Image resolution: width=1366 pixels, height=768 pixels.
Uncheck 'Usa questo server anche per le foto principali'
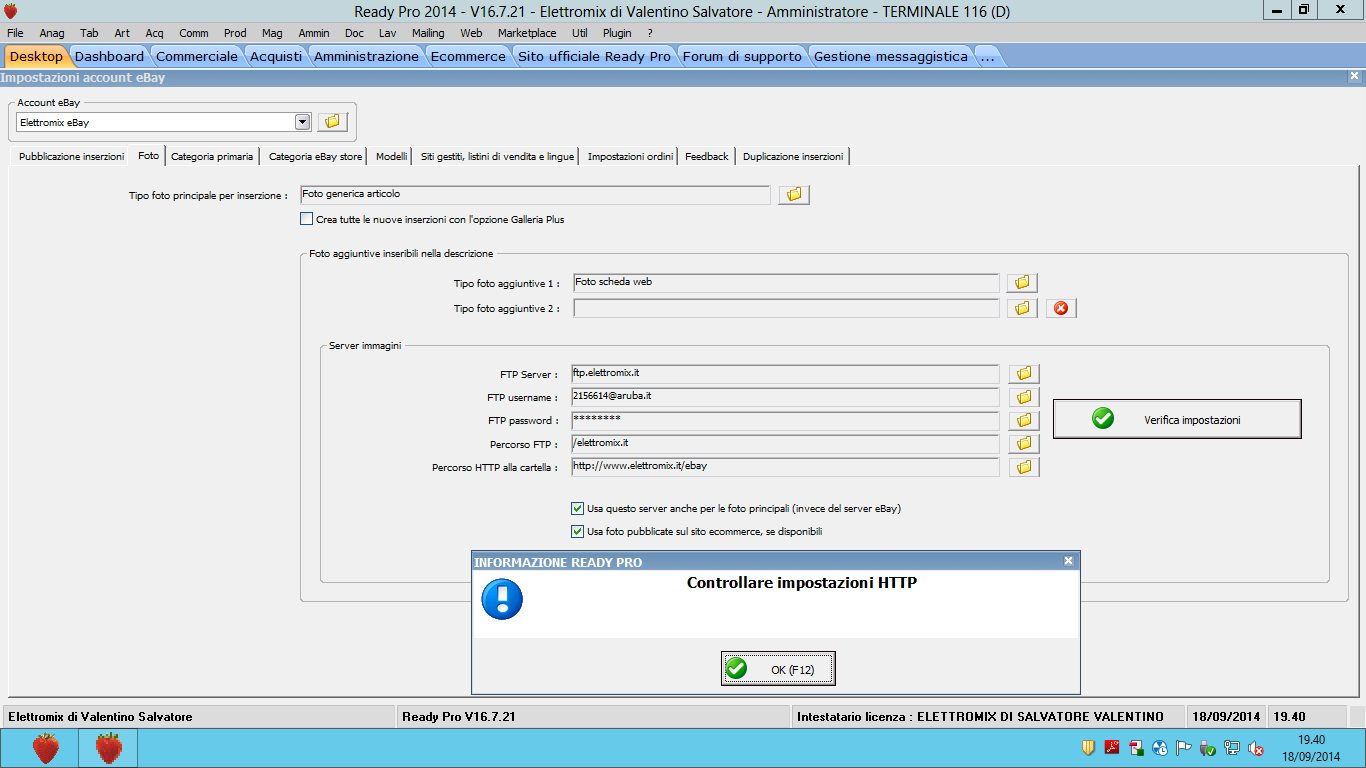click(x=577, y=508)
